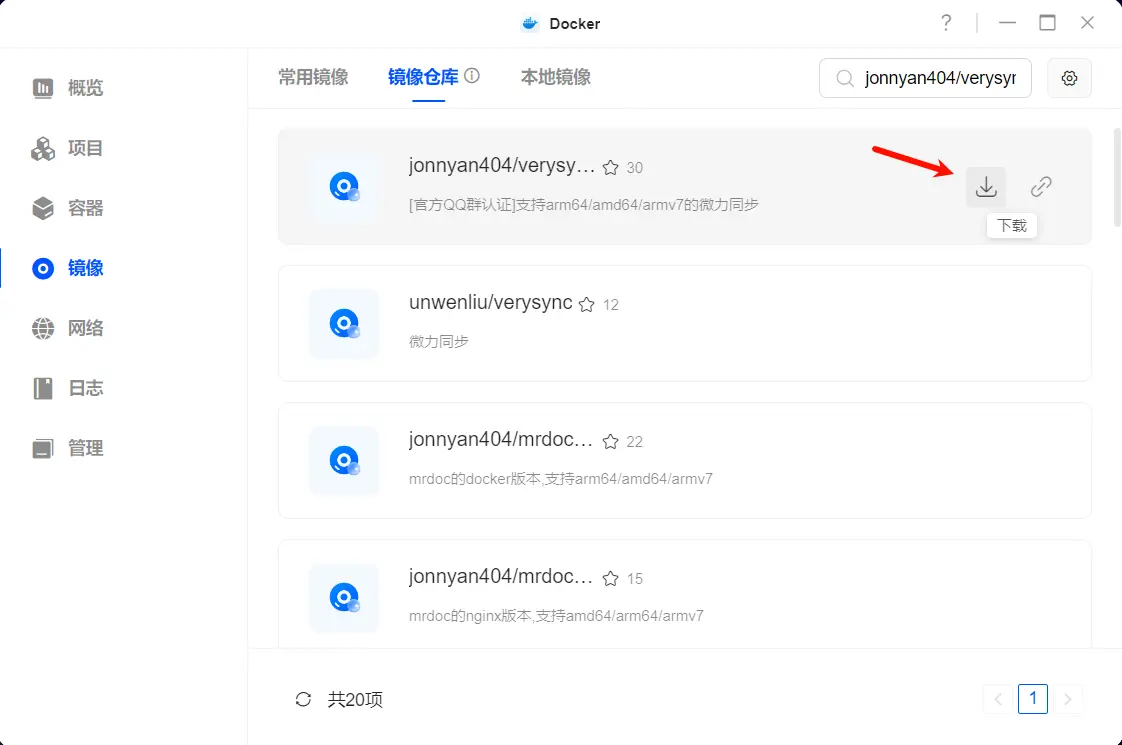Open 管理 management in sidebar
The width and height of the screenshot is (1122, 745).
(69, 449)
